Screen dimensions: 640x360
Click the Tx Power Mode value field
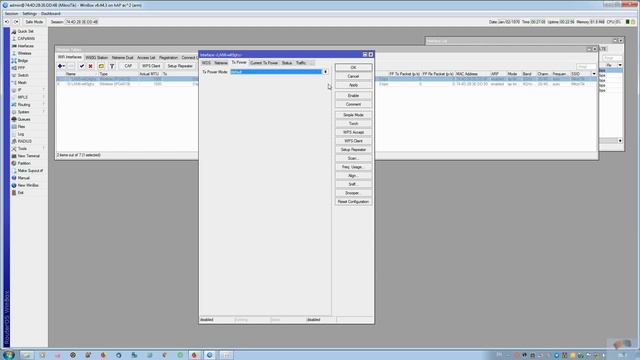[x=276, y=72]
